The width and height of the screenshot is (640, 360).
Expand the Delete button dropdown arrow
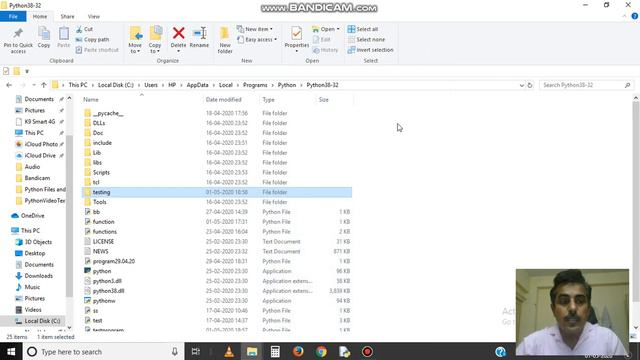178,51
